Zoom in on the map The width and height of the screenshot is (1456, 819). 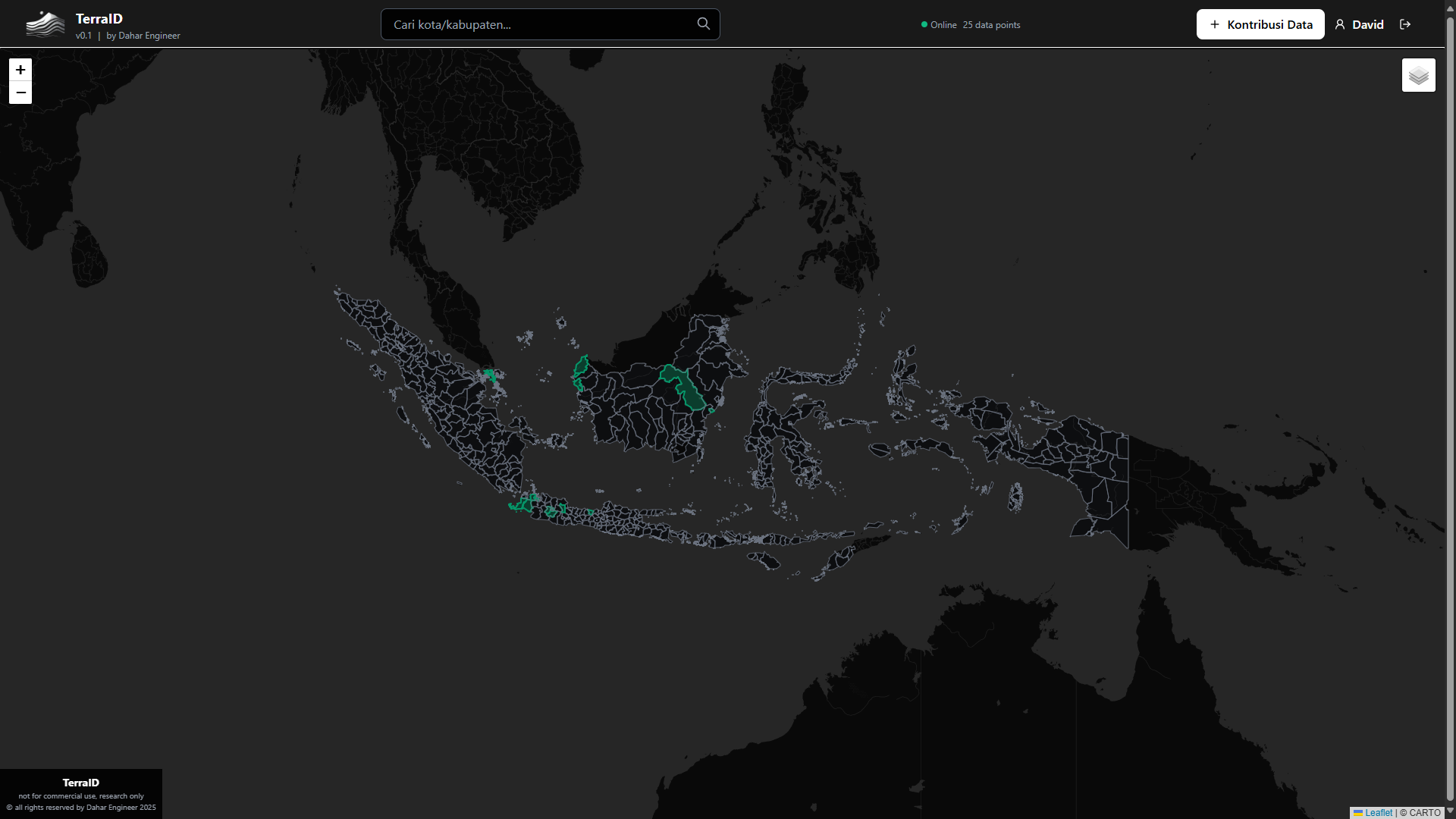point(20,70)
